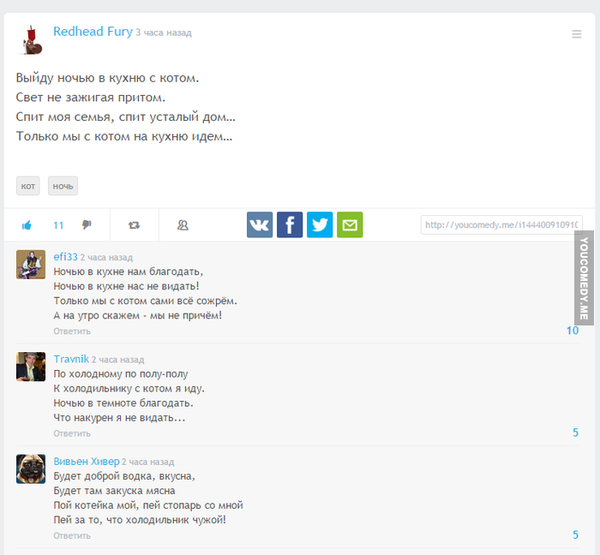This screenshot has width=600, height=555.
Task: Click the post URL field
Action: [x=500, y=225]
